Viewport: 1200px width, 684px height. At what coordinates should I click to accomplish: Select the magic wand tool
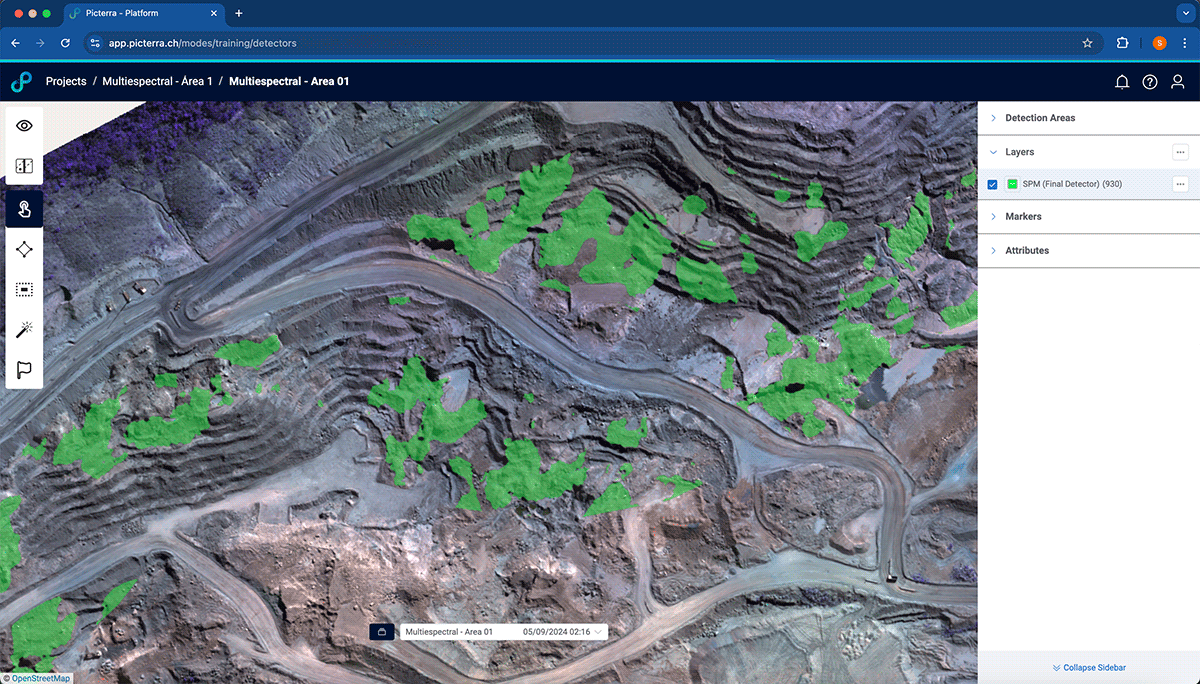pyautogui.click(x=24, y=330)
